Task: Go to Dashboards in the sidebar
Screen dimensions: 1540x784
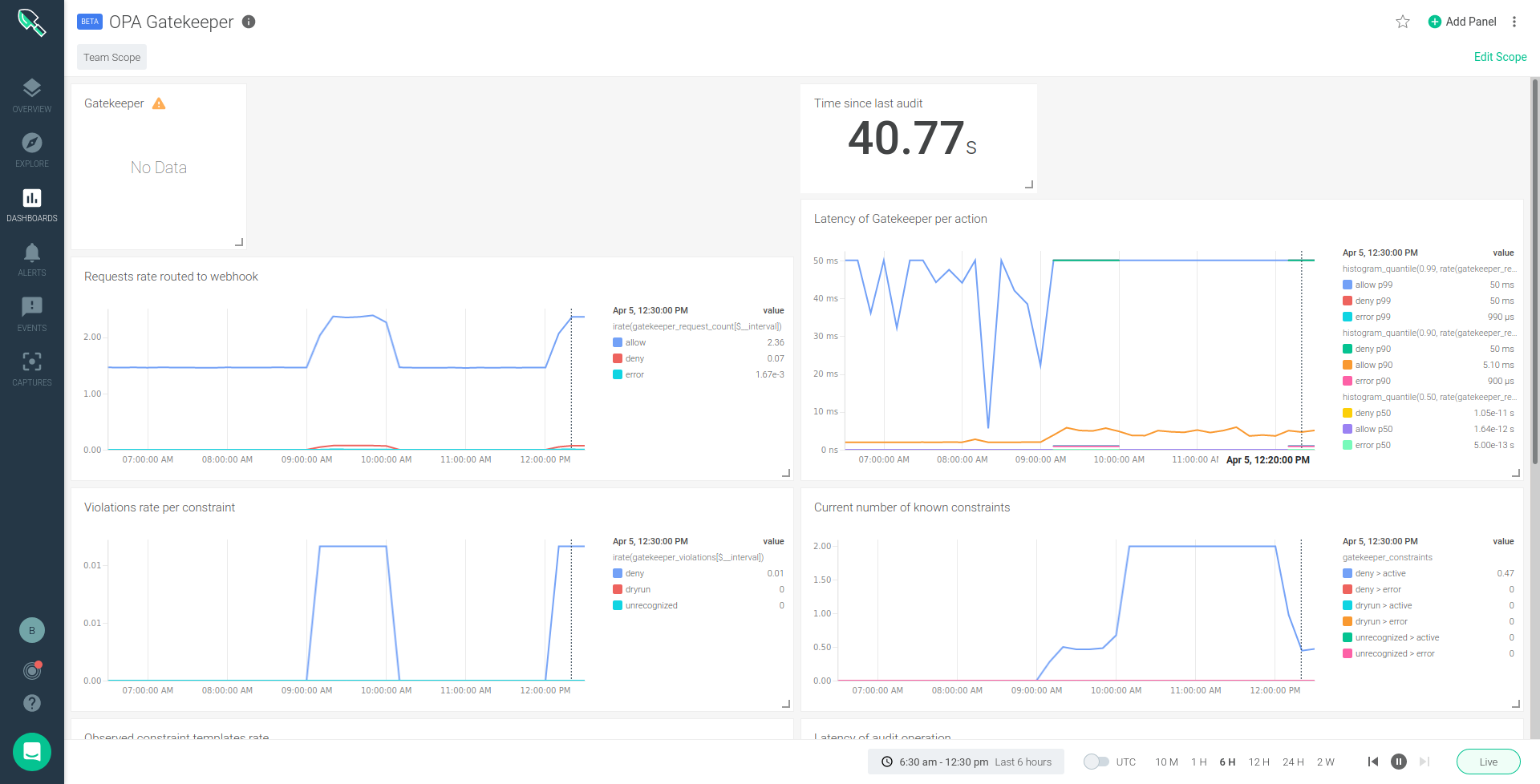Action: [32, 205]
